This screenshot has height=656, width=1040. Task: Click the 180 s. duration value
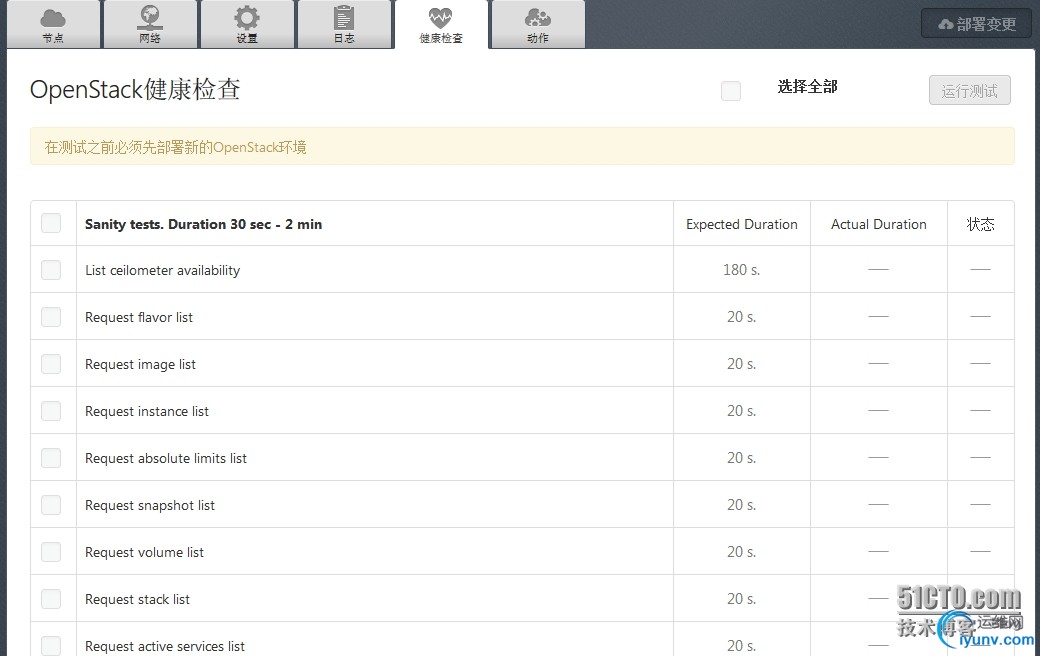coord(742,270)
